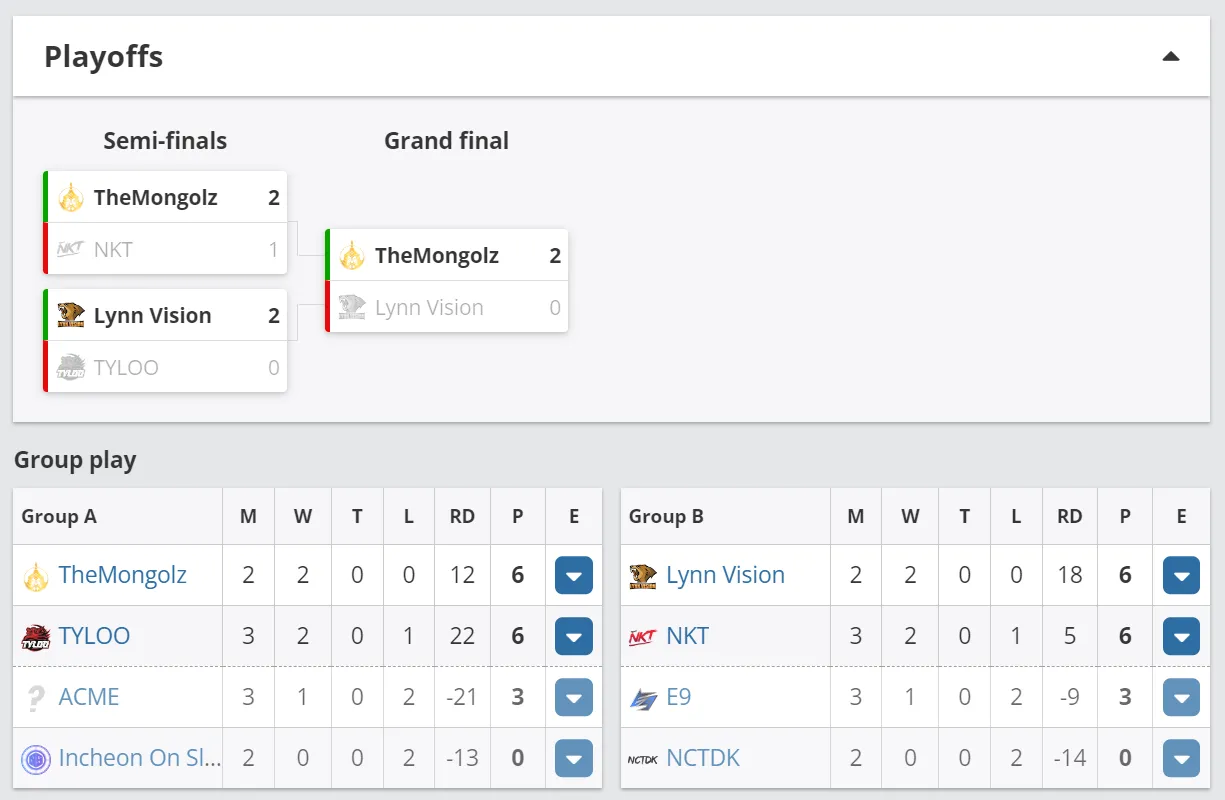Screen dimensions: 1225x800
Task: Open the NKT team link in Group B
Action: [x=688, y=636]
